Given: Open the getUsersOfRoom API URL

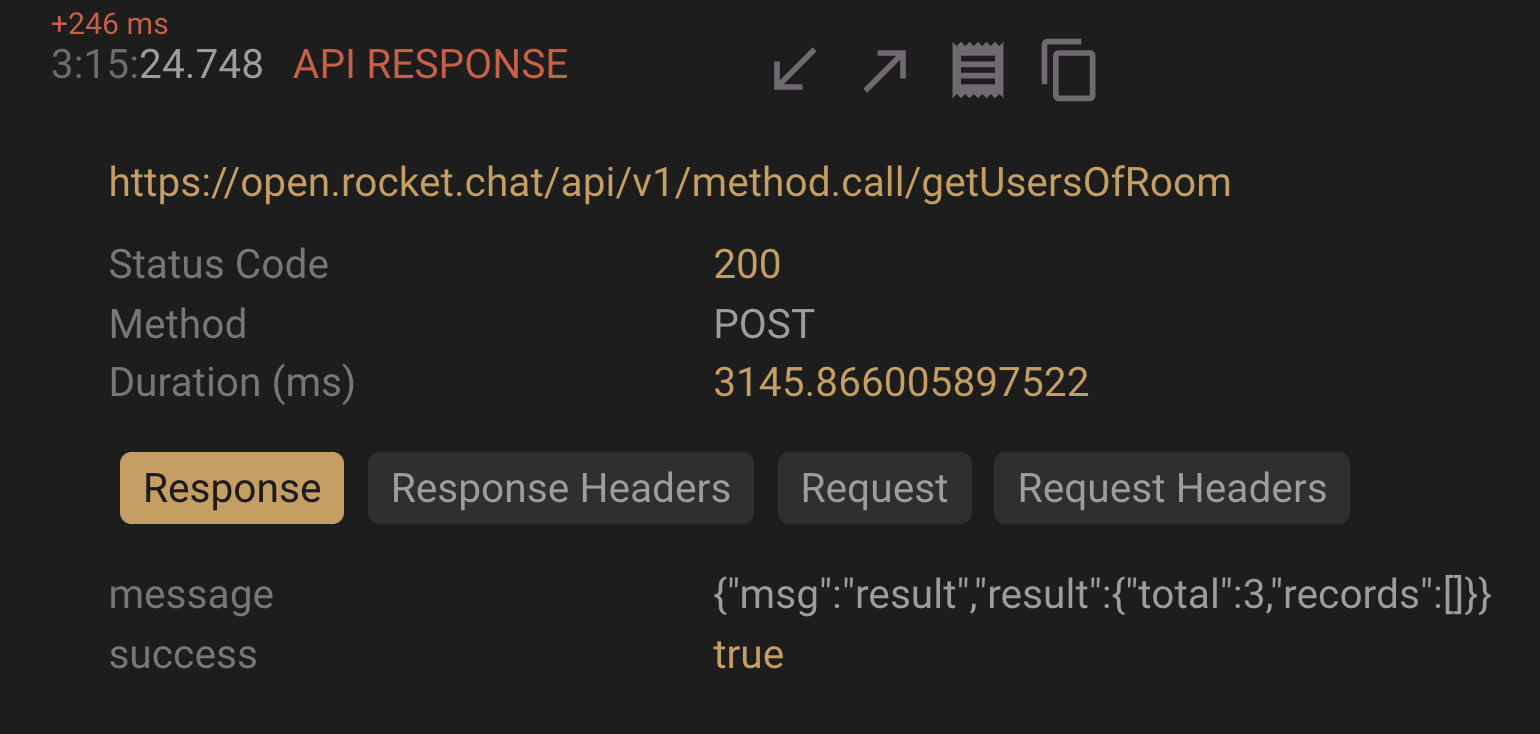Looking at the screenshot, I should tap(670, 182).
